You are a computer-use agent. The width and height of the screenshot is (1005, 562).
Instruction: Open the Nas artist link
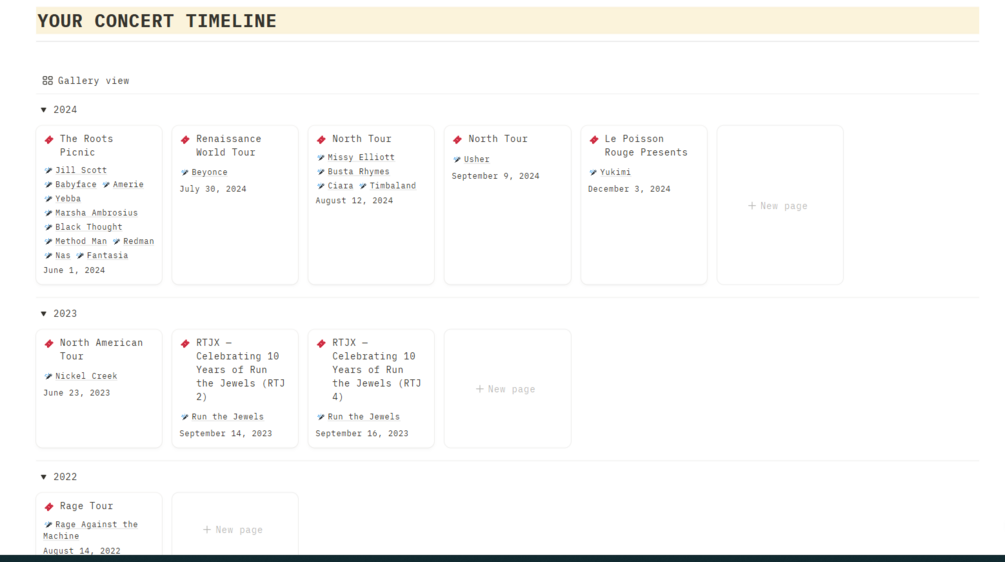coord(63,256)
